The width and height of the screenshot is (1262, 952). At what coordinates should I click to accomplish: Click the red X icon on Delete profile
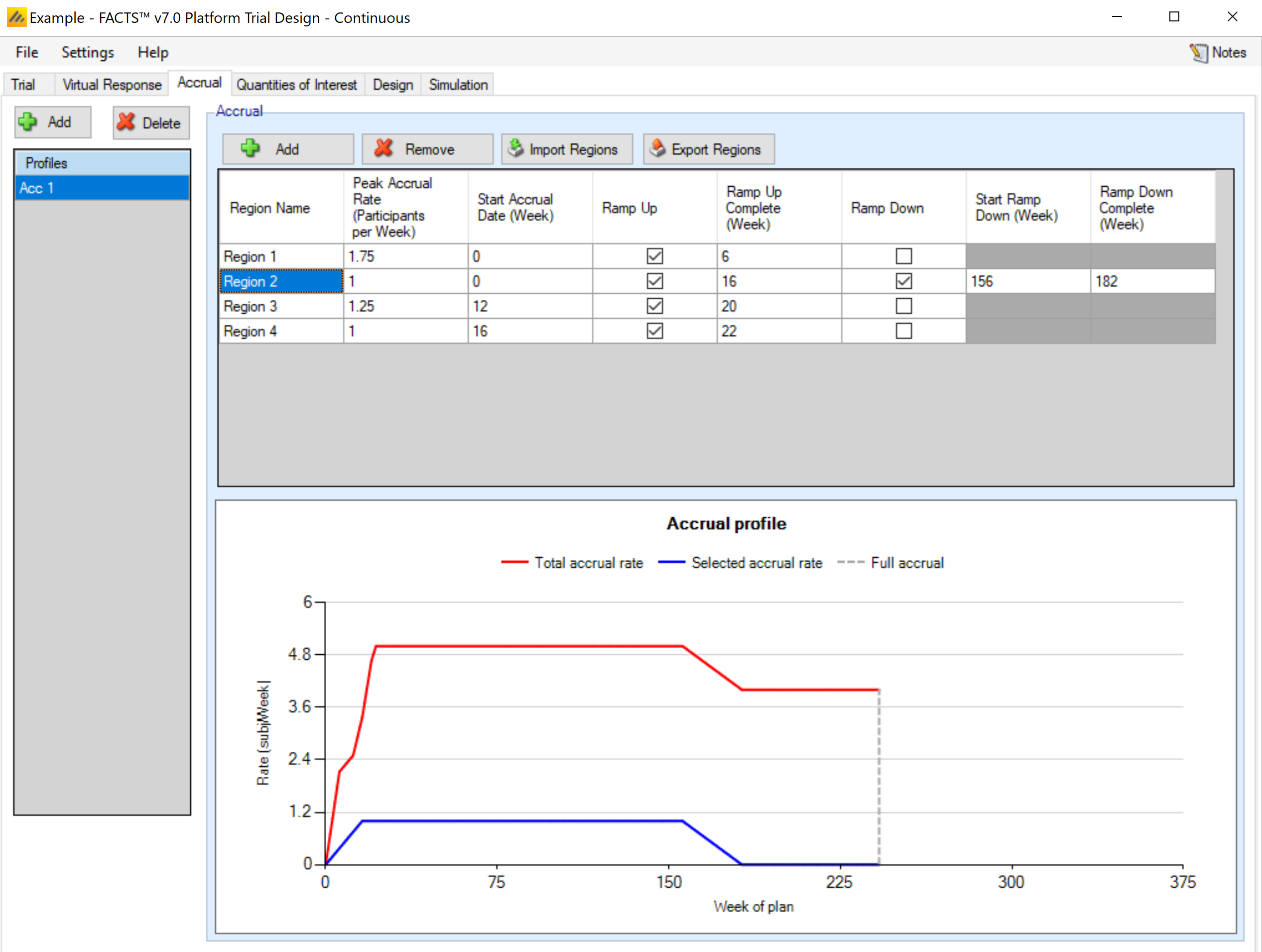click(x=126, y=122)
